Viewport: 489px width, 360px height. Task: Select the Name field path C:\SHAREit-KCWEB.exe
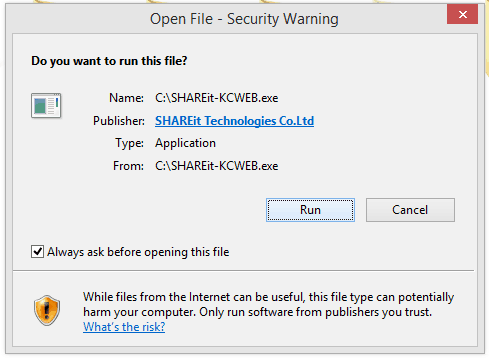217,98
